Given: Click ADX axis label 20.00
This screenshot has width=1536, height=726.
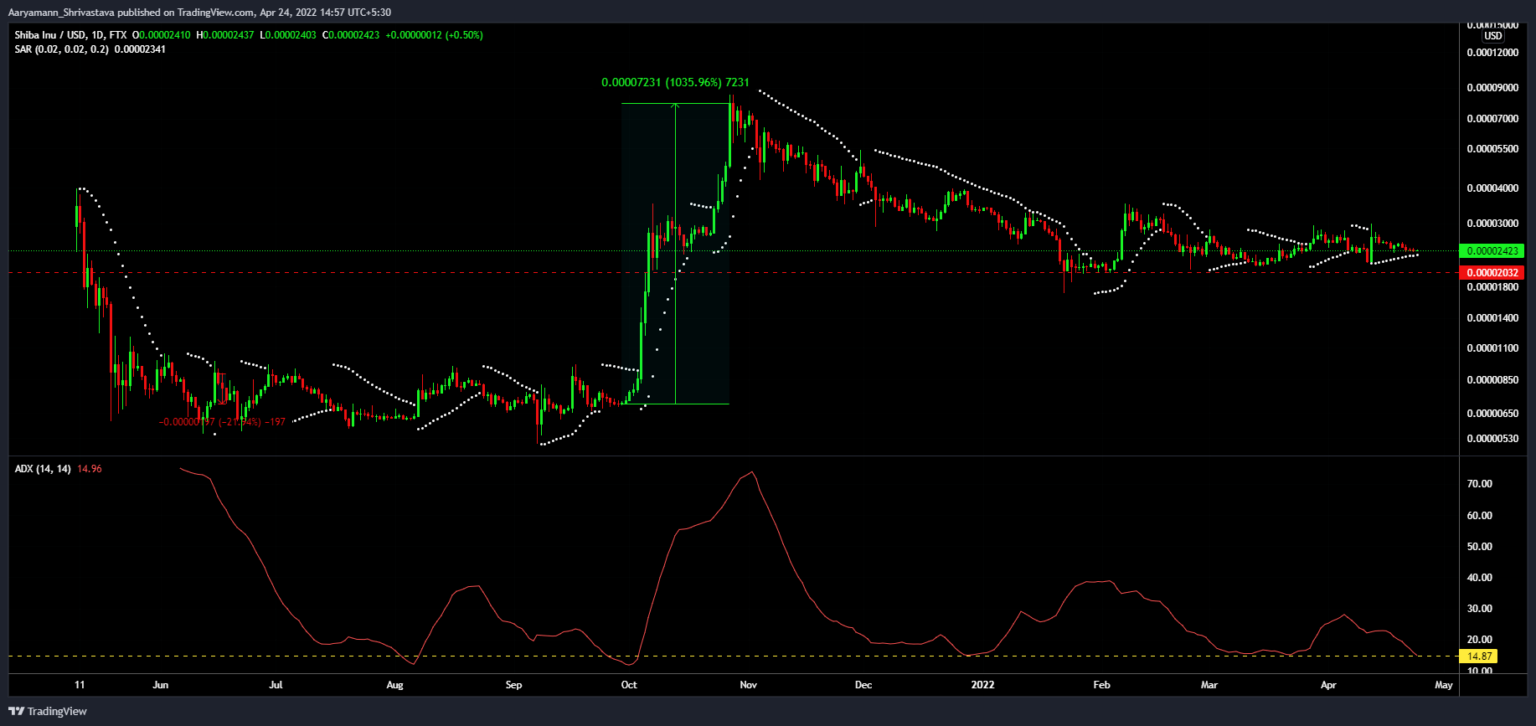Looking at the screenshot, I should pyautogui.click(x=1479, y=640).
